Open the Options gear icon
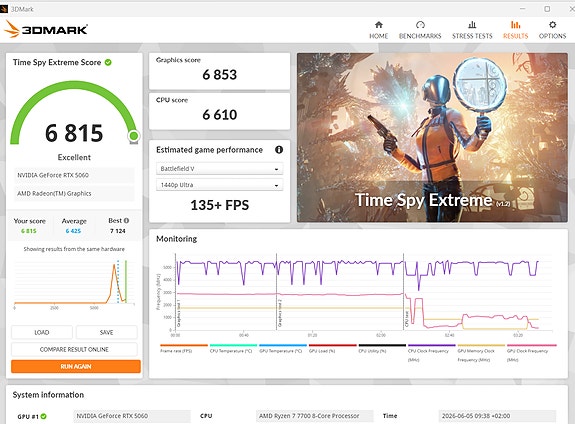Screen dimensions: 575x424 pos(552,25)
